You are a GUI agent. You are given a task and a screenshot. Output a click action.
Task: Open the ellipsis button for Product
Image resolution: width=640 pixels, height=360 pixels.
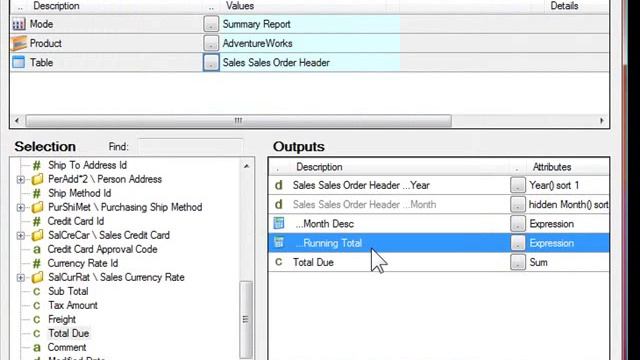click(x=211, y=43)
